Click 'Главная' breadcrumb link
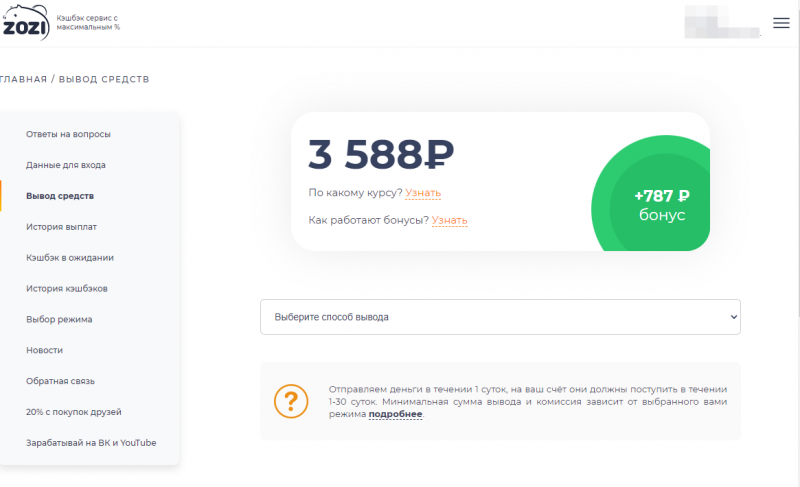 (x=22, y=79)
